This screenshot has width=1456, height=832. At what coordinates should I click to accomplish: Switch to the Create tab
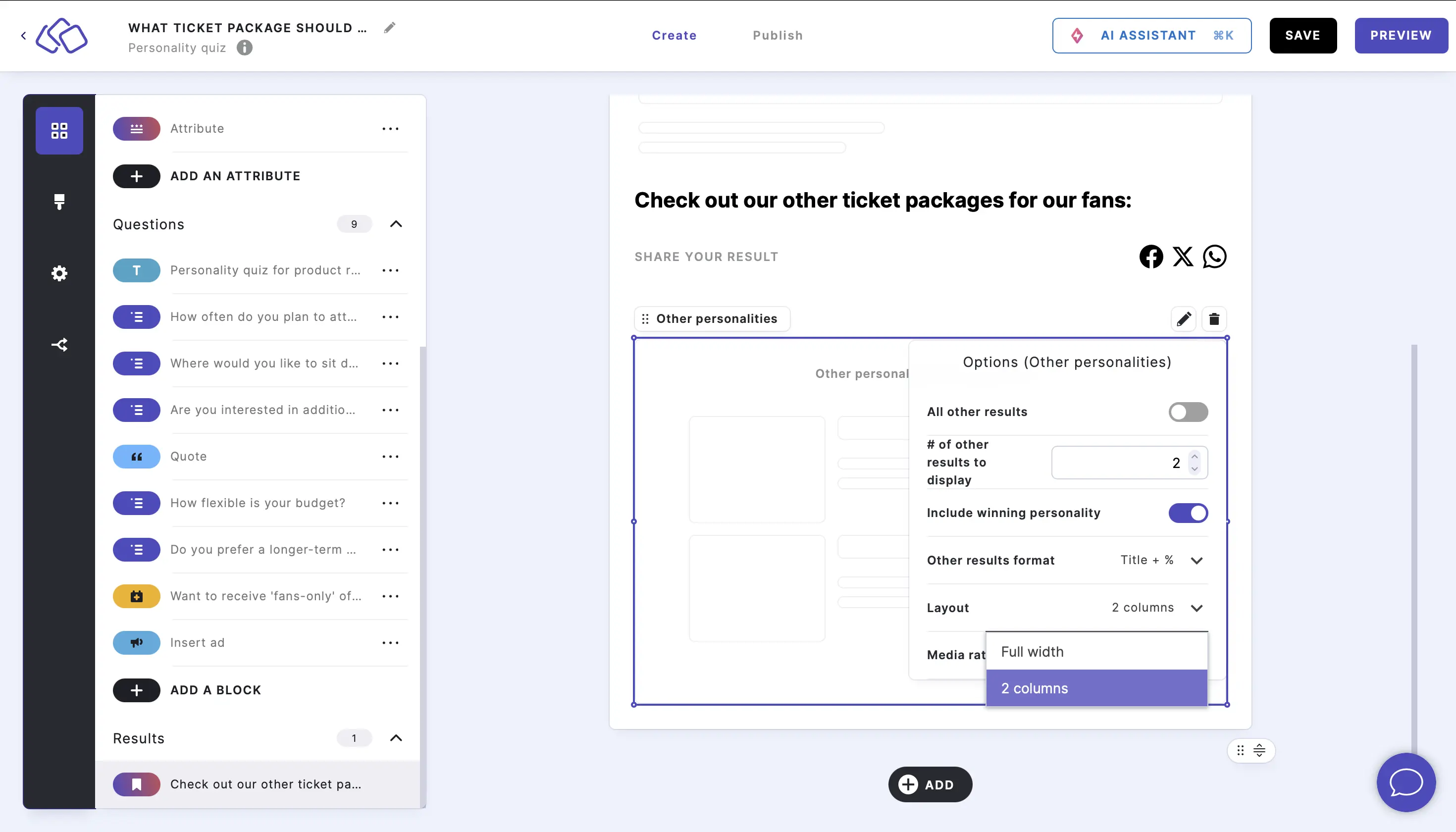674,35
